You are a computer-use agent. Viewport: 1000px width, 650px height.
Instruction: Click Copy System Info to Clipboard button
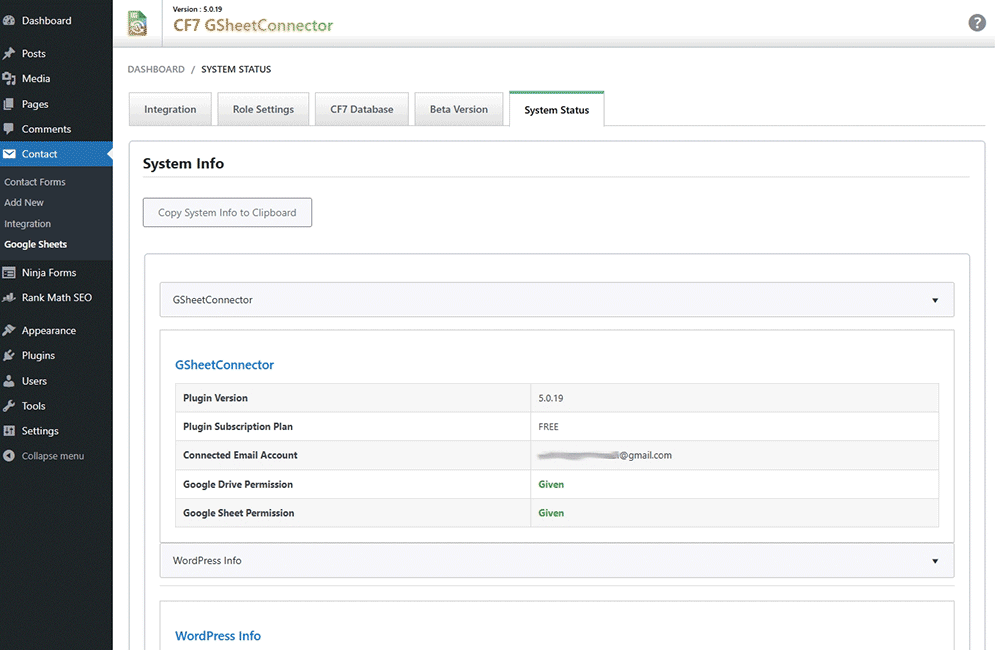(x=227, y=212)
